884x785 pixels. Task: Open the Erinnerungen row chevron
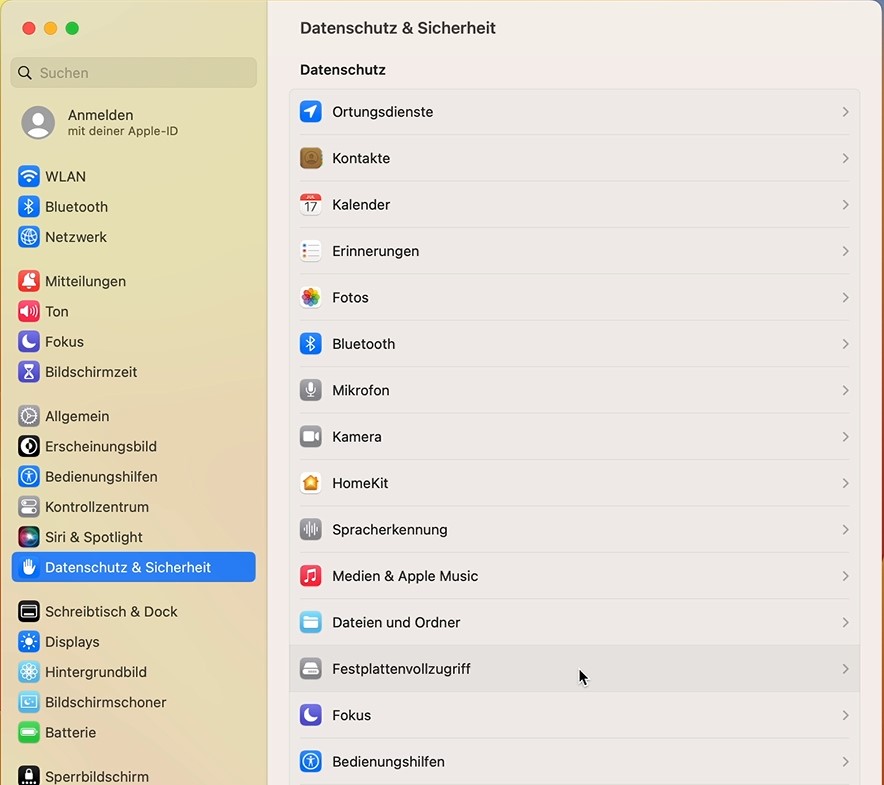click(x=845, y=251)
